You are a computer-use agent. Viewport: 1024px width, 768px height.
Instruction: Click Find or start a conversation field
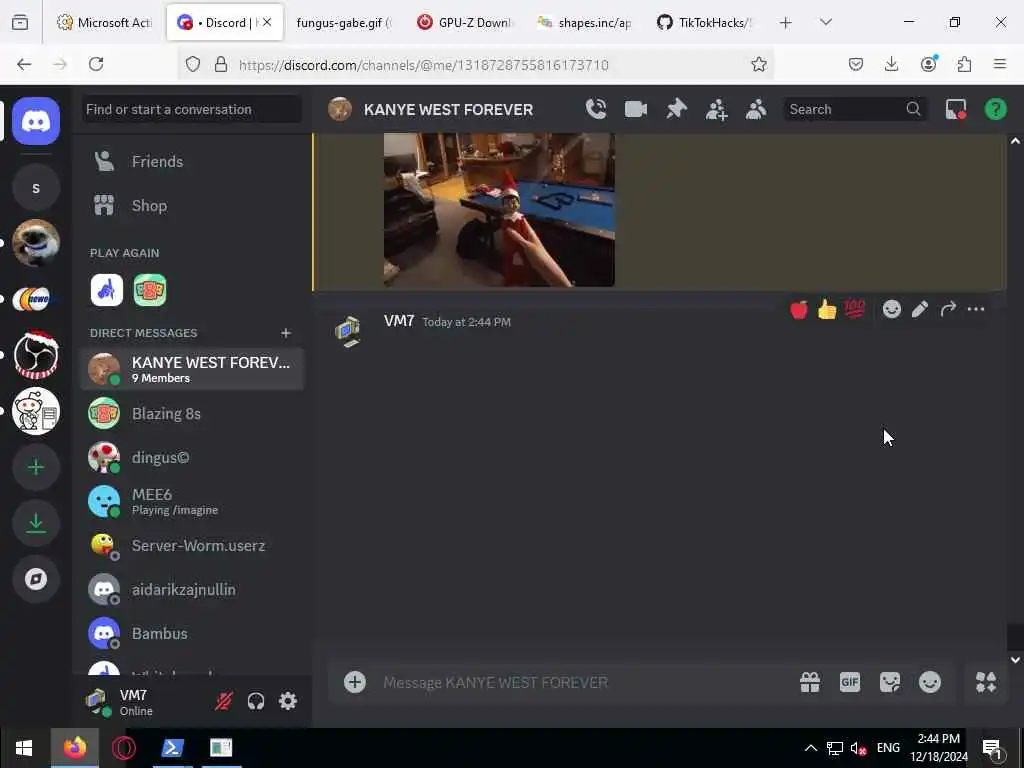click(192, 109)
